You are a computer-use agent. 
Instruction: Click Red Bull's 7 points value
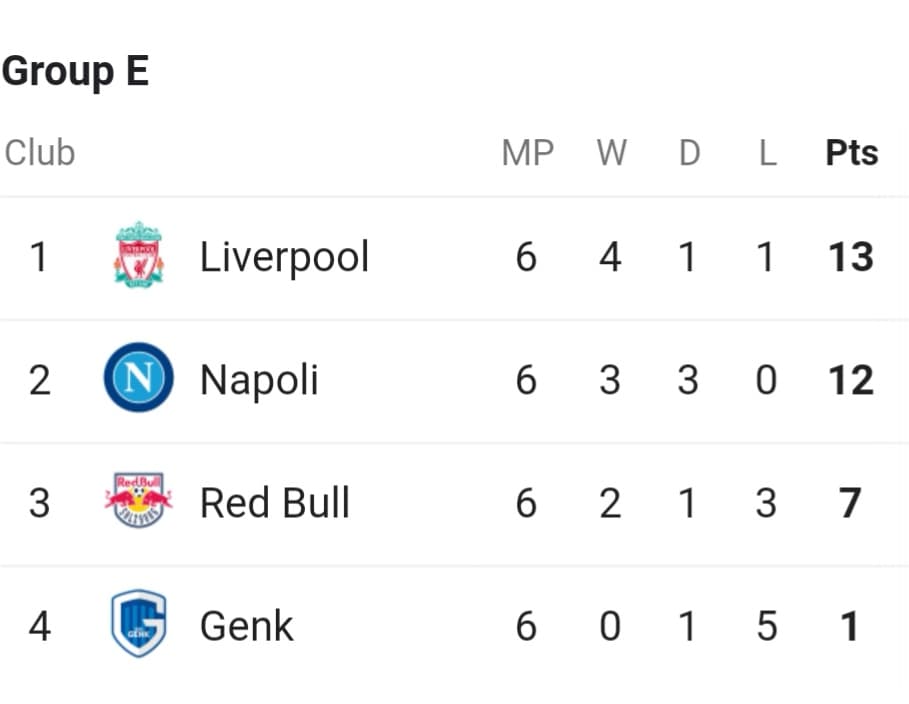(x=850, y=503)
